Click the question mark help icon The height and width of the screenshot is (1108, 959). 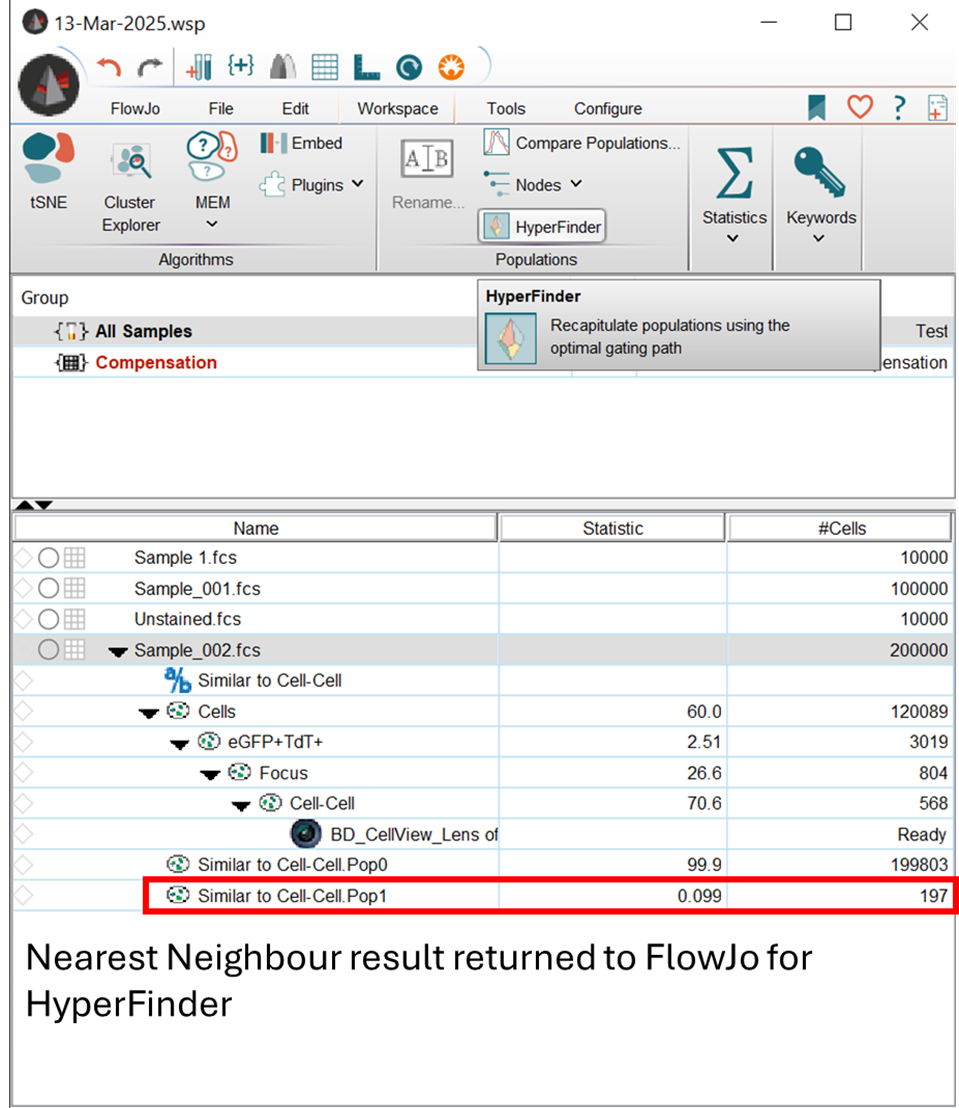tap(899, 108)
